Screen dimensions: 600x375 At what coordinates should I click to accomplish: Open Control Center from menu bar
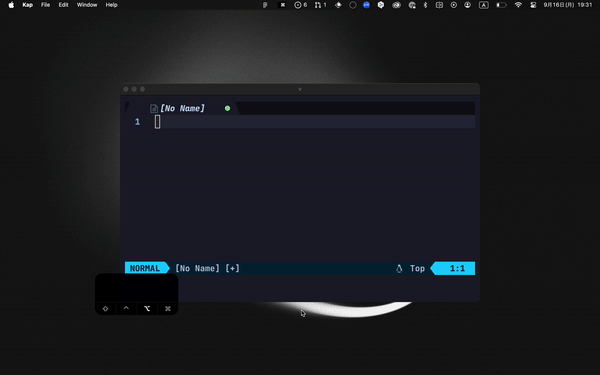click(533, 5)
